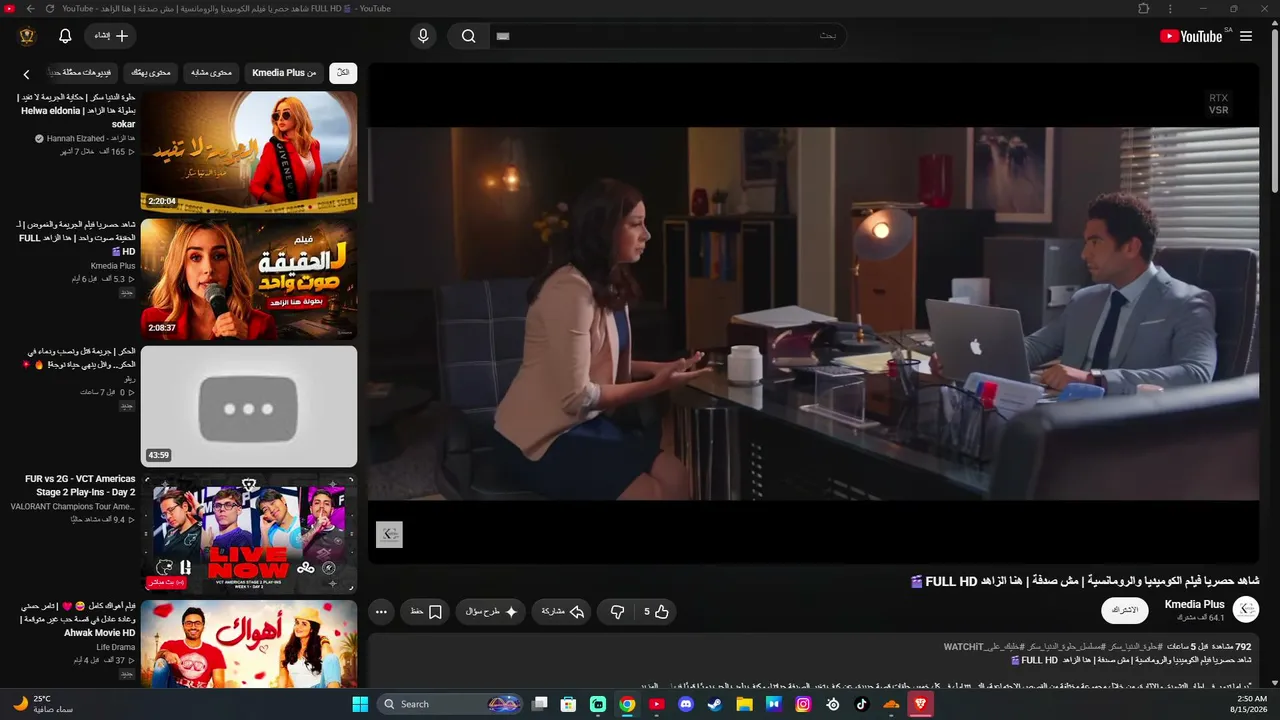Open Google Chrome from the taskbar
The image size is (1280, 720).
point(627,704)
